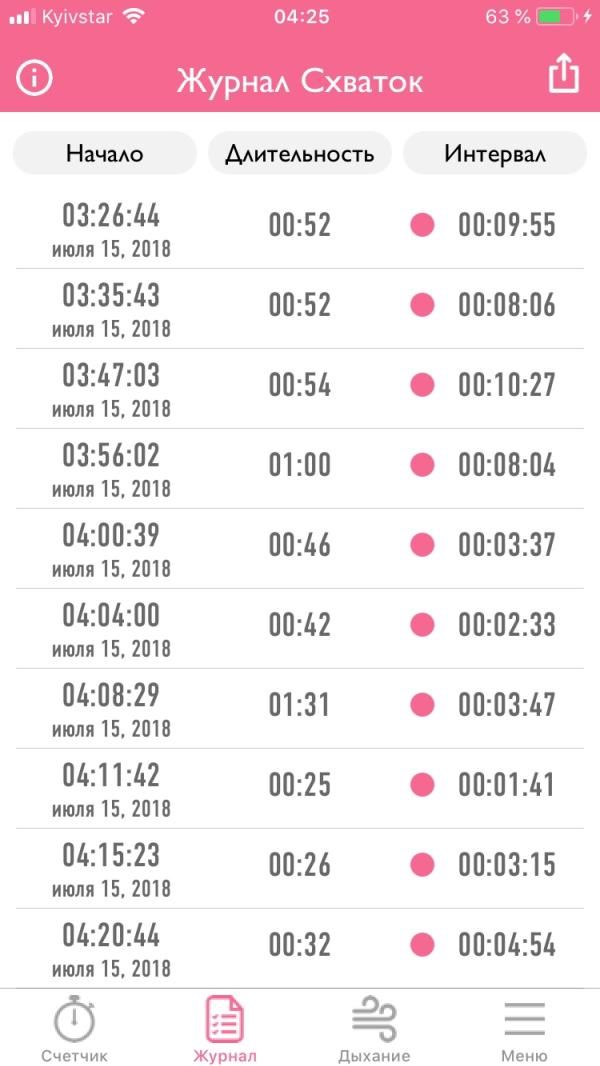The image size is (600, 1066).
Task: Select the contraction starting at 04:20:44
Action: click(x=300, y=949)
